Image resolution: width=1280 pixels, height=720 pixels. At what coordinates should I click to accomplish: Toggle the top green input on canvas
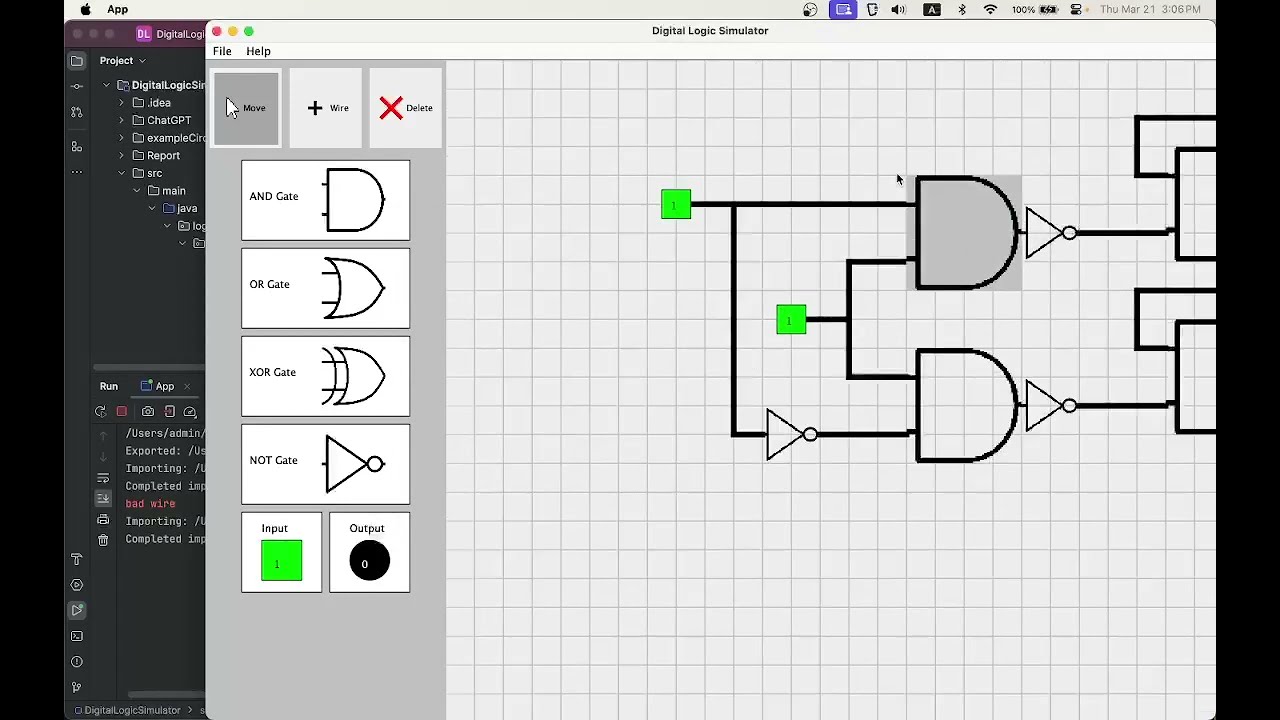coord(676,204)
